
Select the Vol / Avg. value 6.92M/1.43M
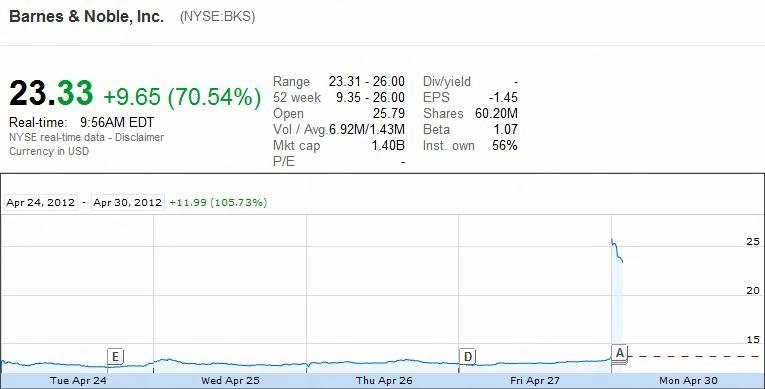[x=367, y=129]
